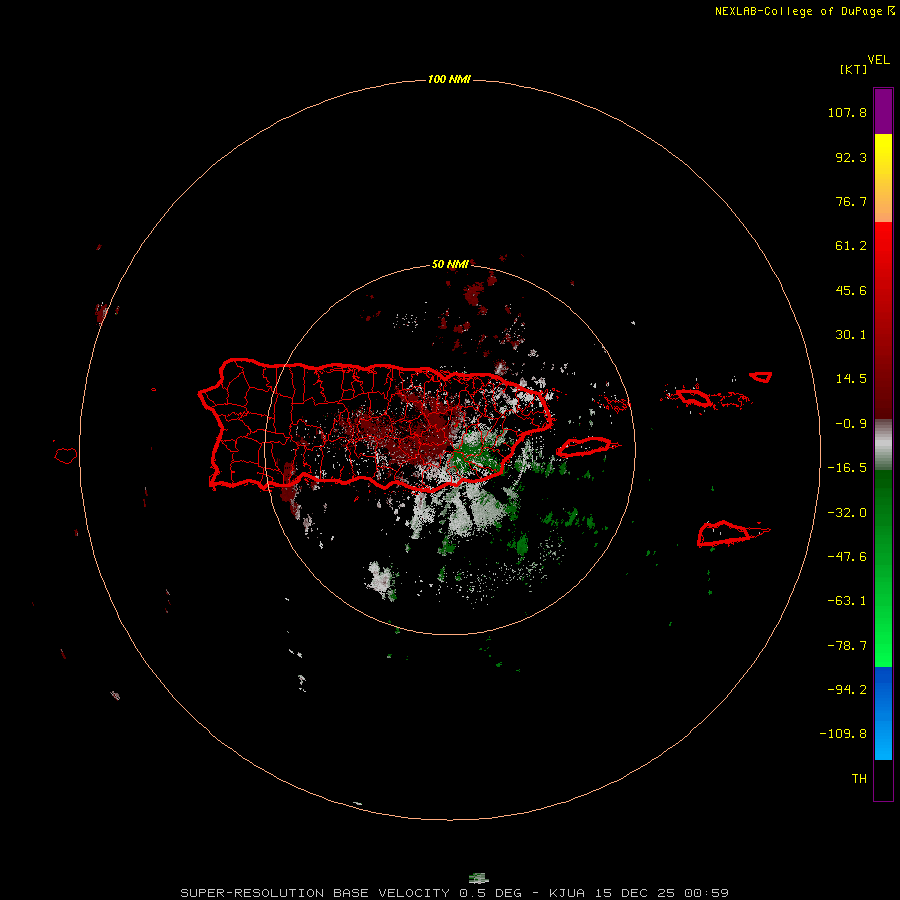The height and width of the screenshot is (900, 900).
Task: Select the -94.2 scale value
Action: 847,690
